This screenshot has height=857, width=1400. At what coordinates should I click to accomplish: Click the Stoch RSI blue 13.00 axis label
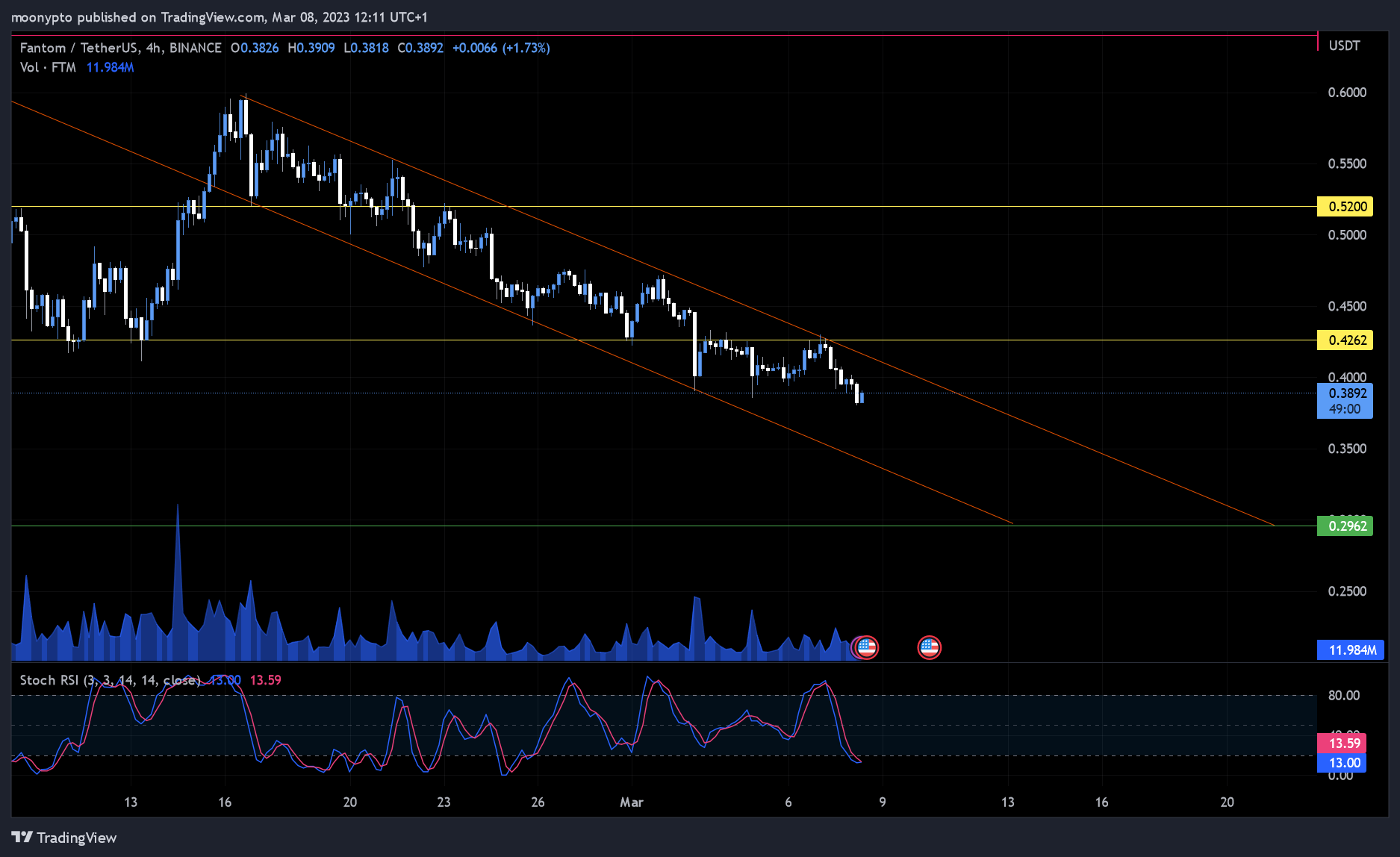click(1342, 763)
